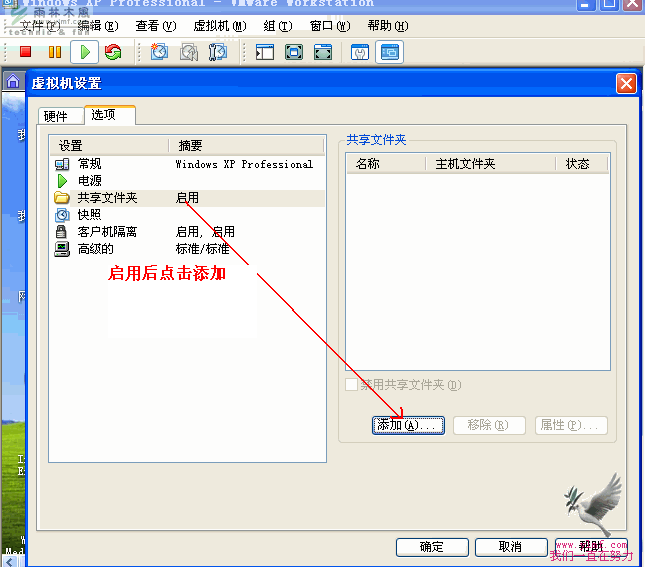Open the 文件(F) menu
645x567 pixels.
tap(40, 26)
